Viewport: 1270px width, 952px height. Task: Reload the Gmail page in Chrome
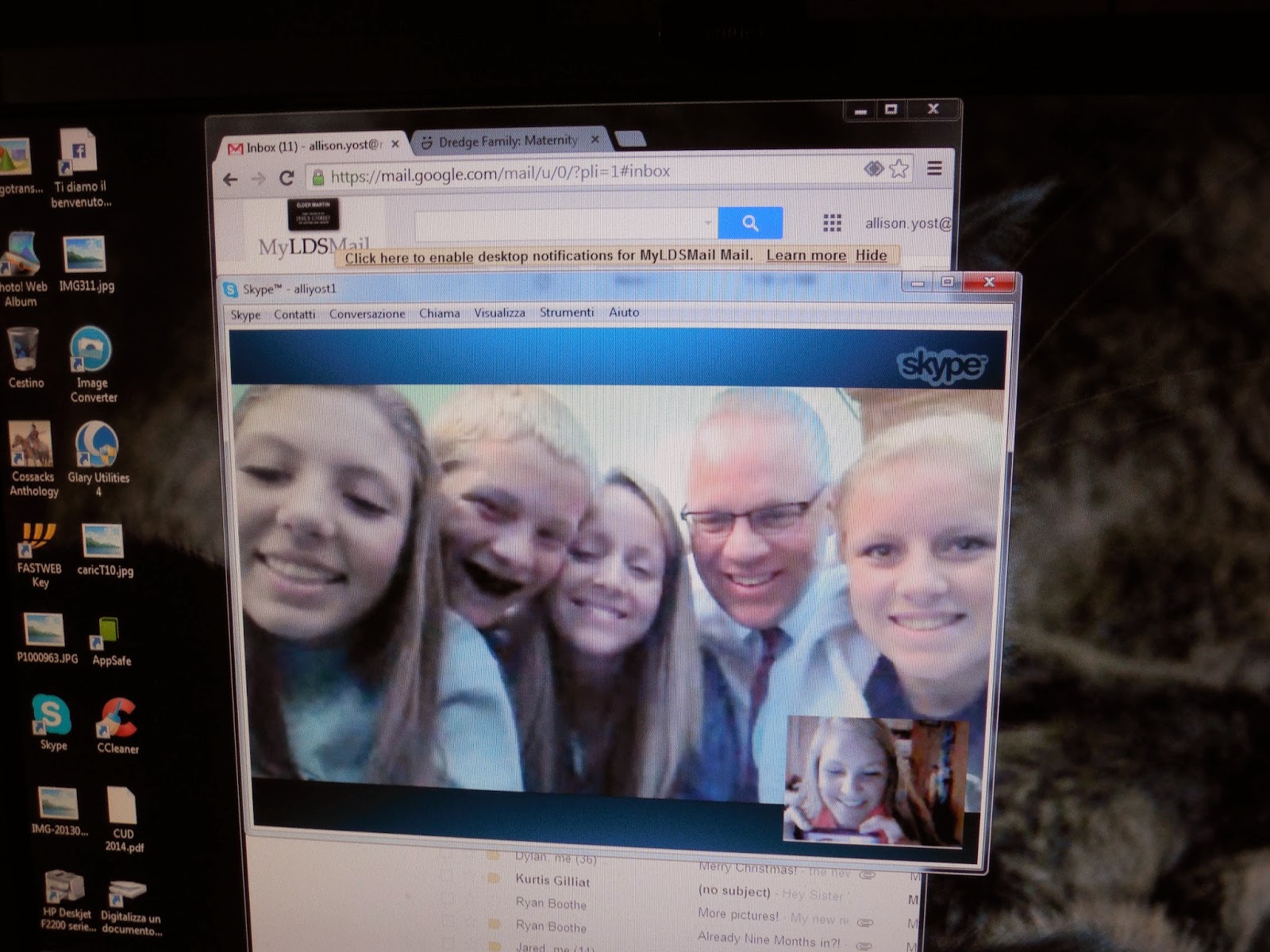(x=287, y=178)
